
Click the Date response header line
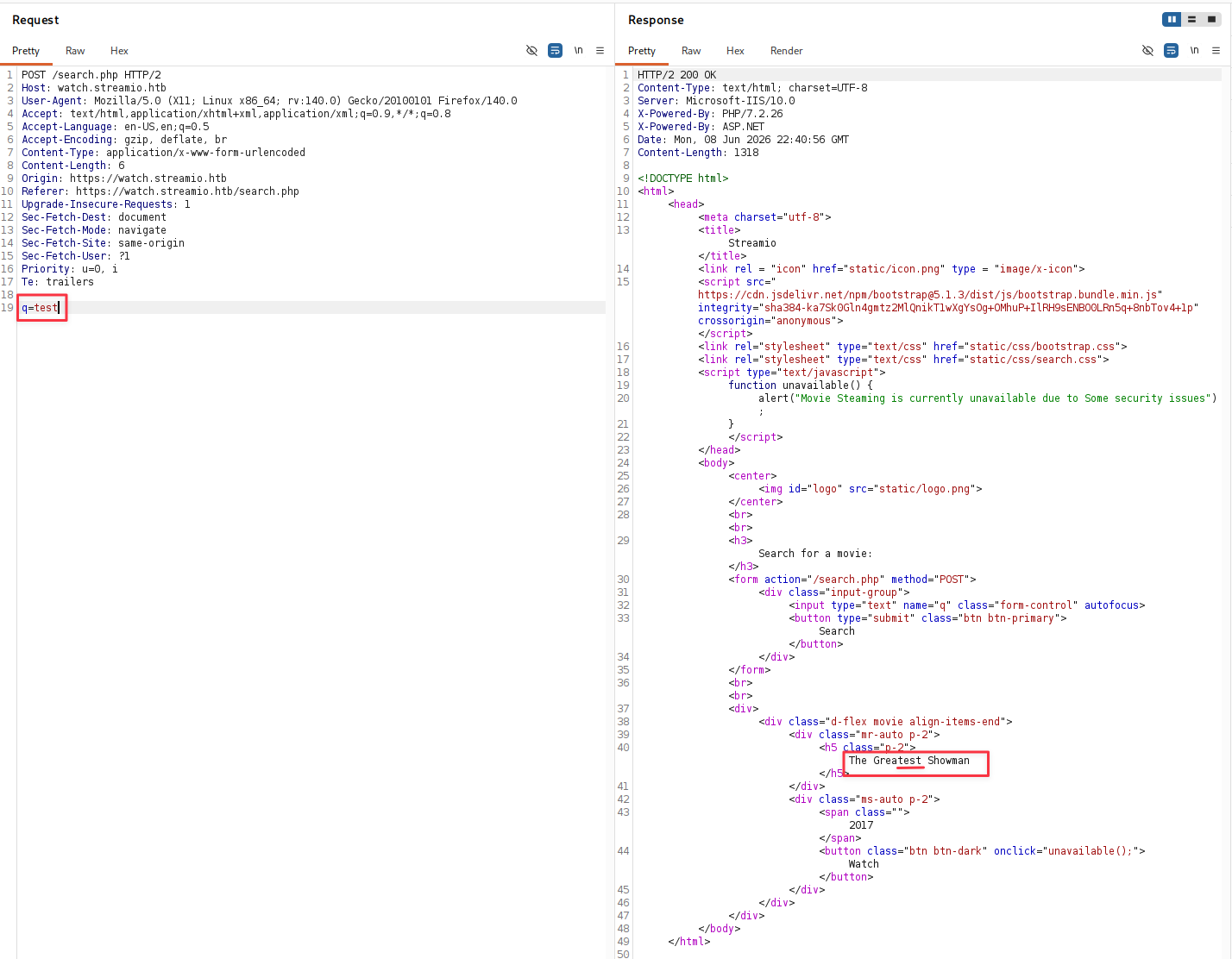[743, 140]
